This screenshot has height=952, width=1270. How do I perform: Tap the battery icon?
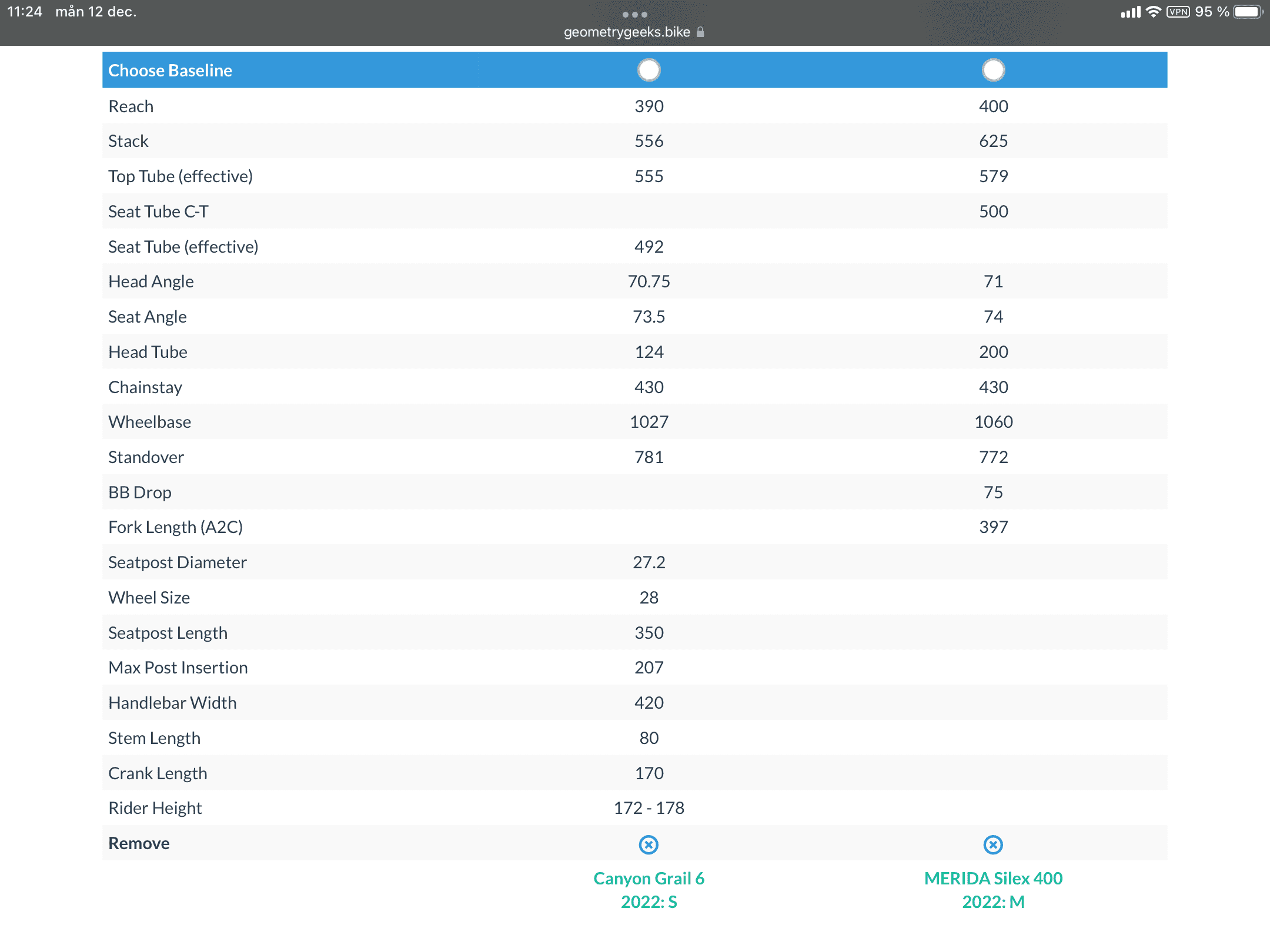pyautogui.click(x=1248, y=12)
